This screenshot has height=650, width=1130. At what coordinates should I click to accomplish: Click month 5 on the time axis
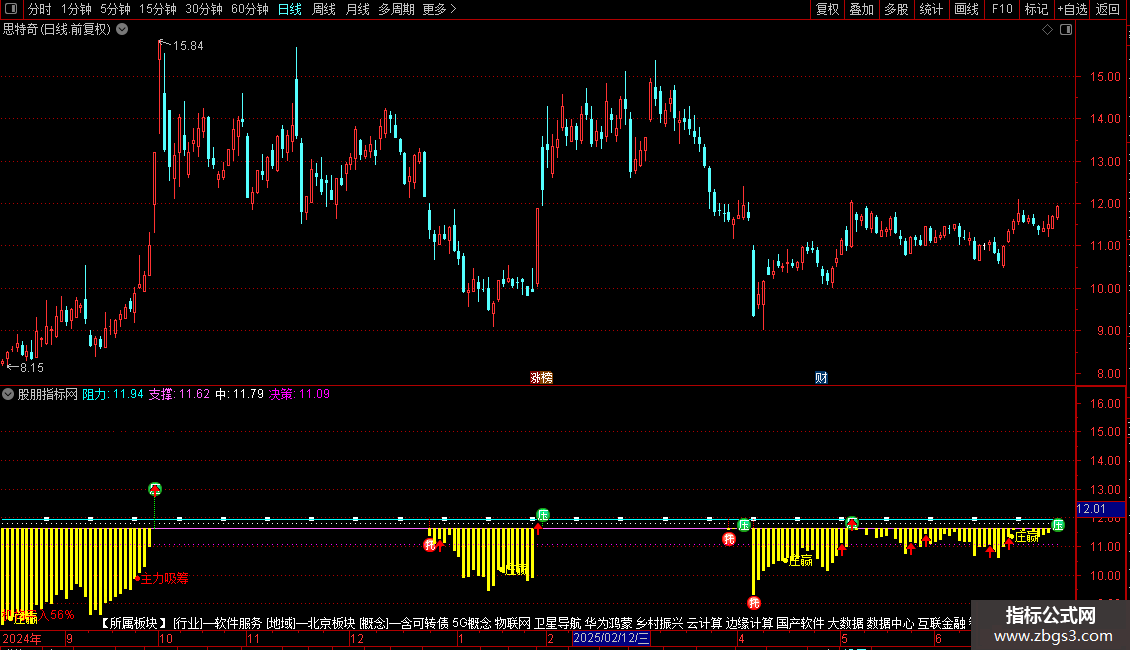[x=845, y=638]
